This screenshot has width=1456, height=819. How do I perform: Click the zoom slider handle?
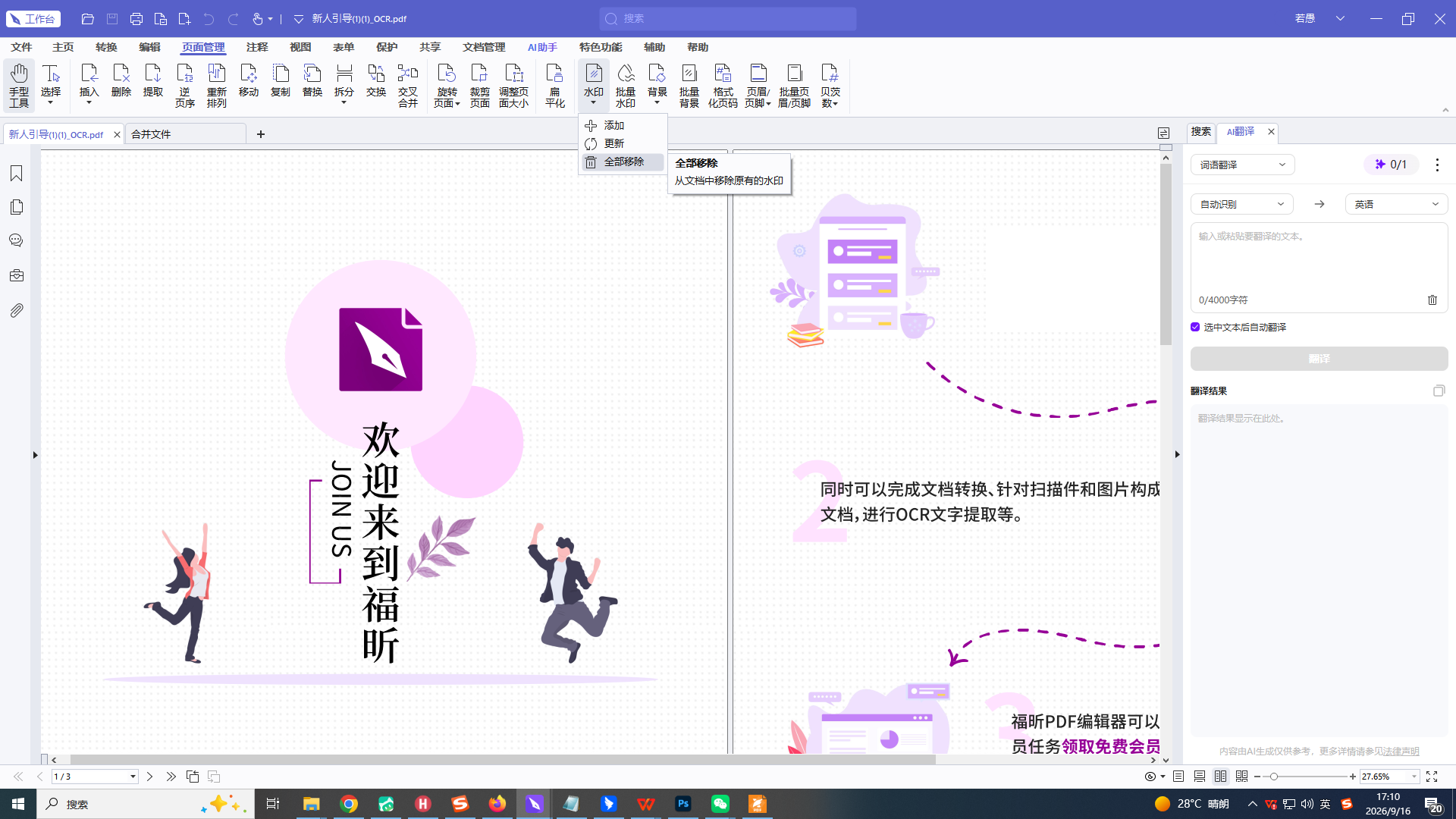coord(1274,777)
